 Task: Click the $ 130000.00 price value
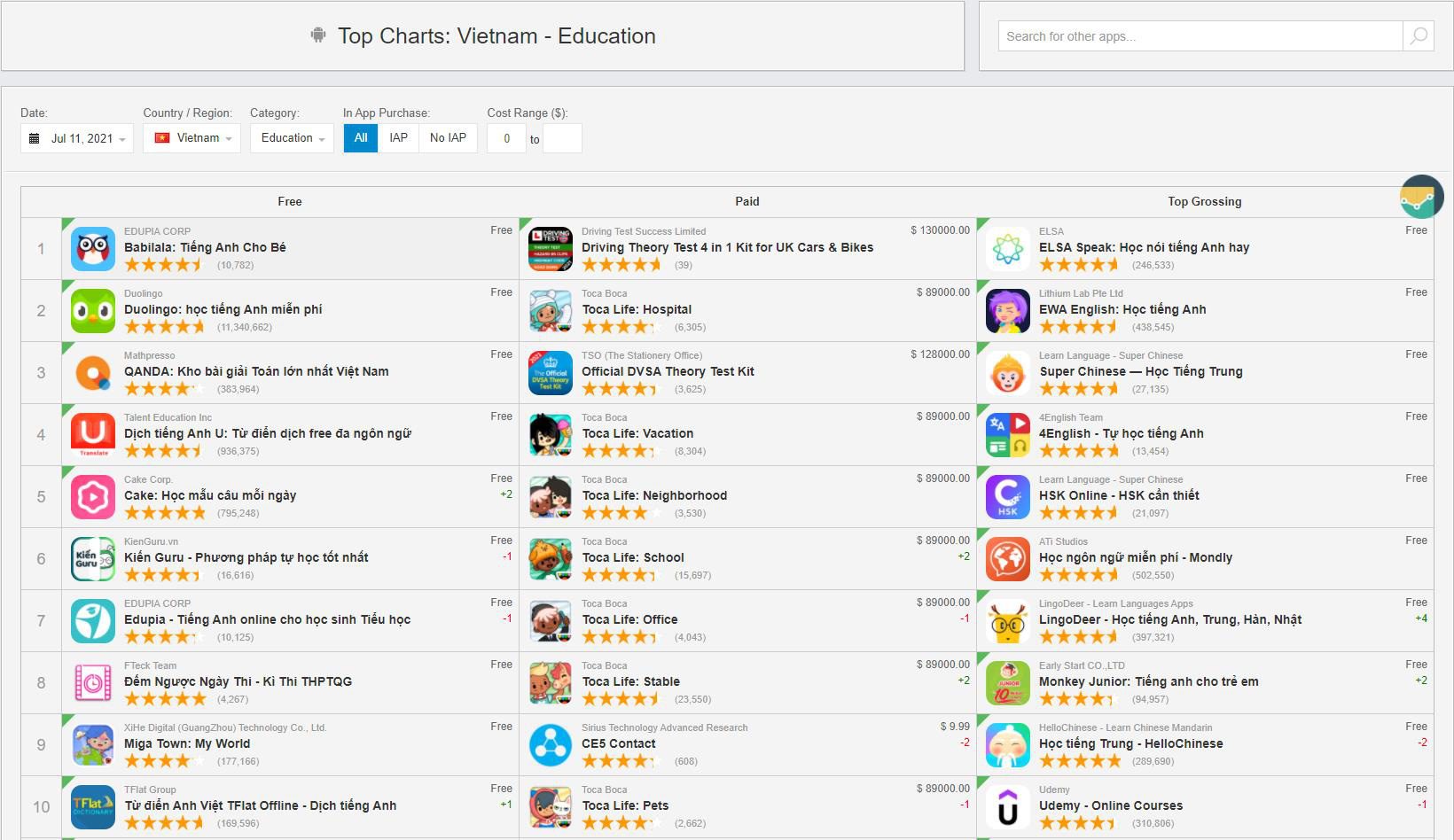[941, 230]
